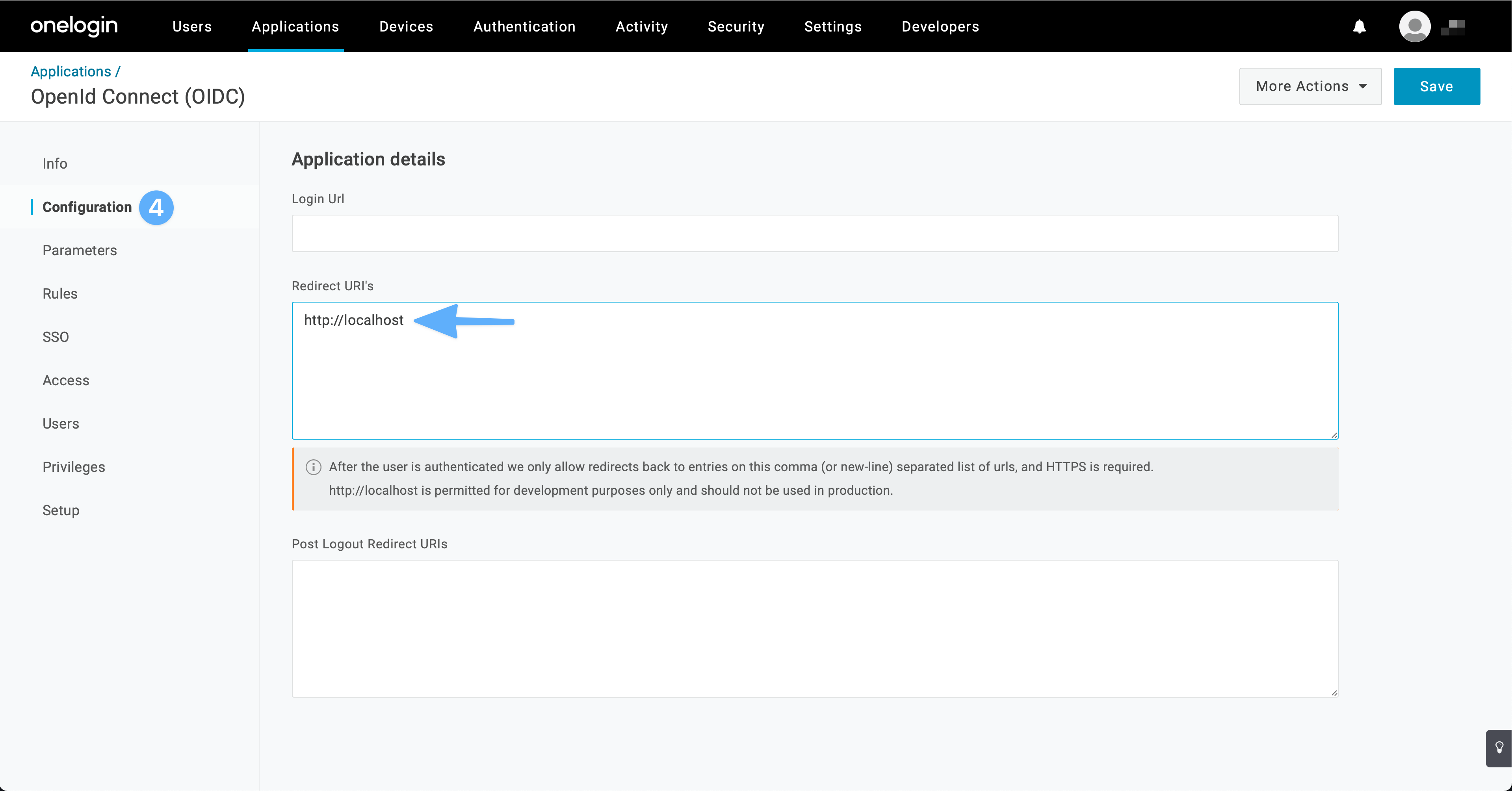
Task: Open the Security menu
Action: (736, 26)
